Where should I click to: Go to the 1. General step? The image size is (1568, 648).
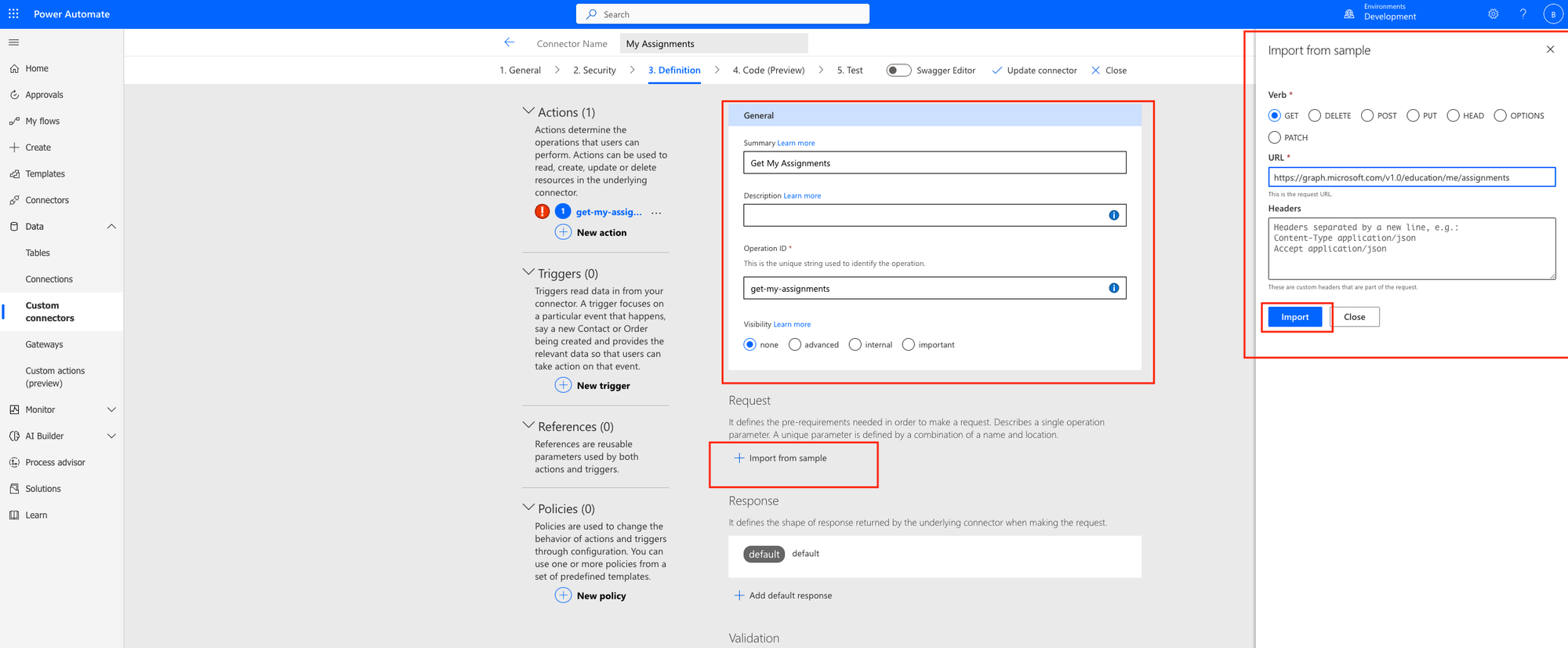[x=520, y=70]
